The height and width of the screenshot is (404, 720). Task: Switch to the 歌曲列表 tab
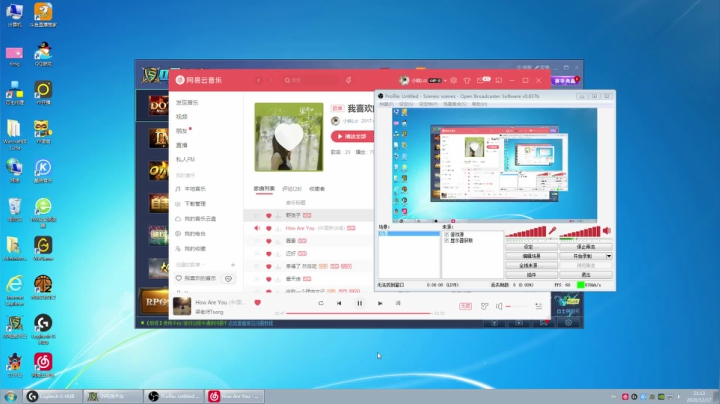tap(264, 189)
